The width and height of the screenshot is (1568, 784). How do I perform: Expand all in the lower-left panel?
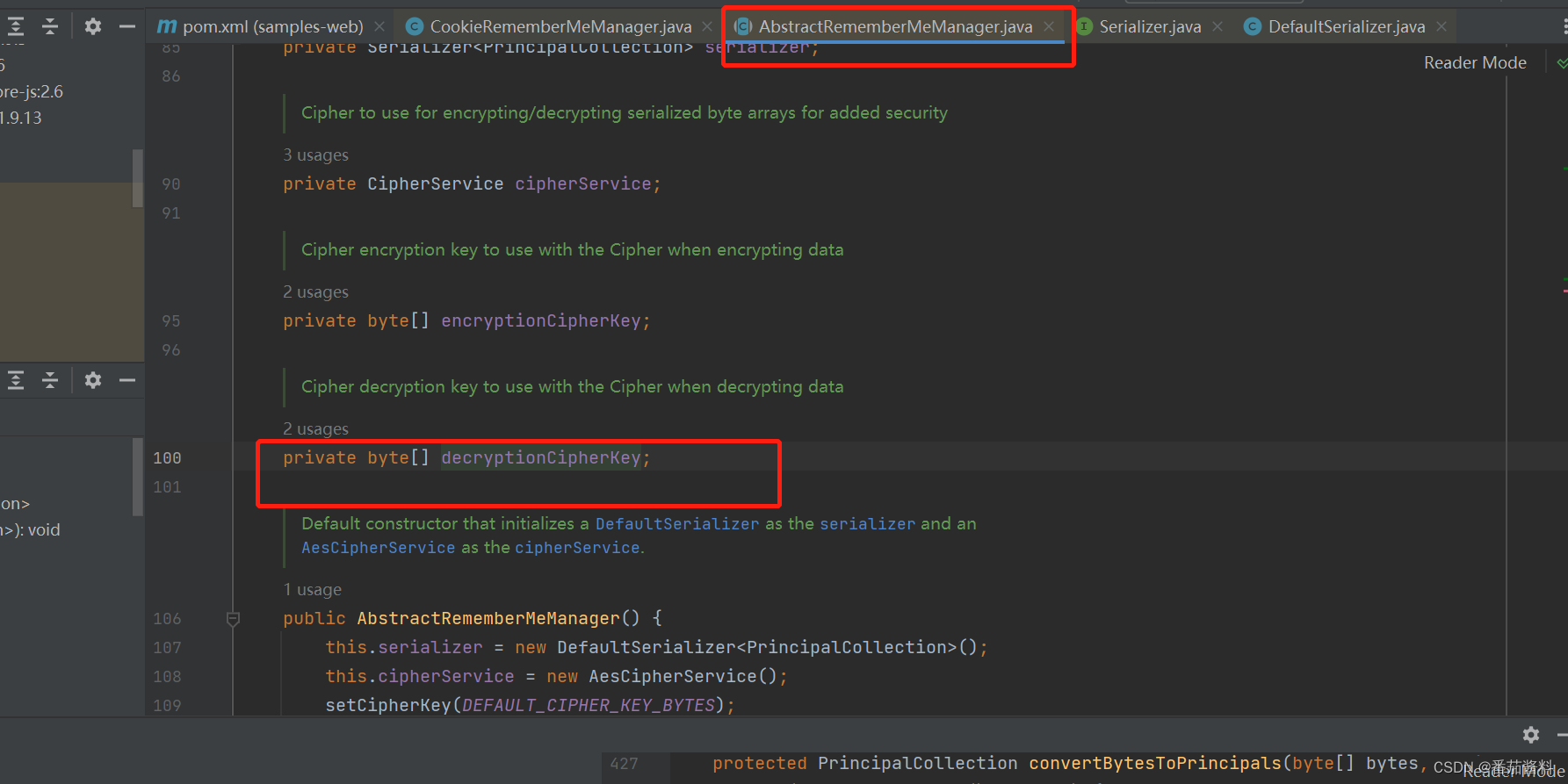16,380
